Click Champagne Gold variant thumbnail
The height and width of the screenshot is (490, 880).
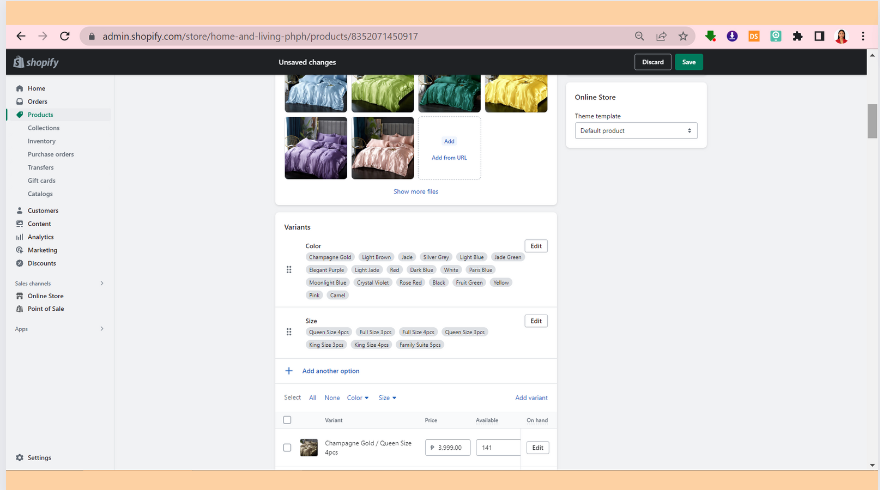[x=309, y=448]
